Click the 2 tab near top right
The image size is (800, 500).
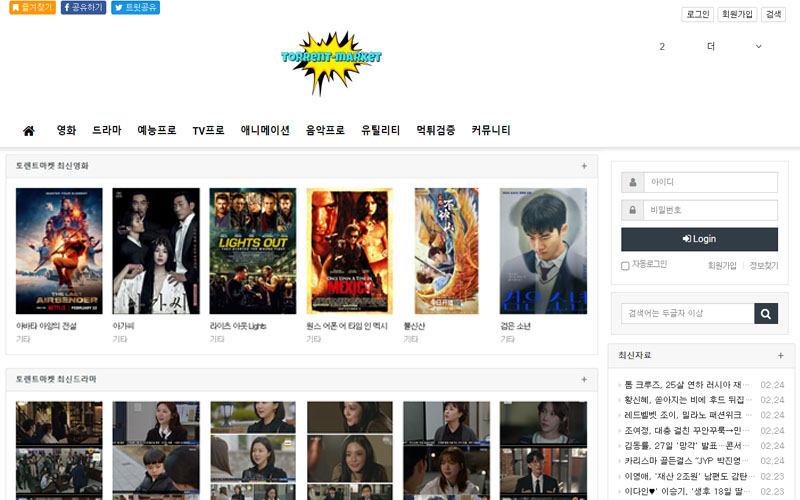(x=662, y=46)
